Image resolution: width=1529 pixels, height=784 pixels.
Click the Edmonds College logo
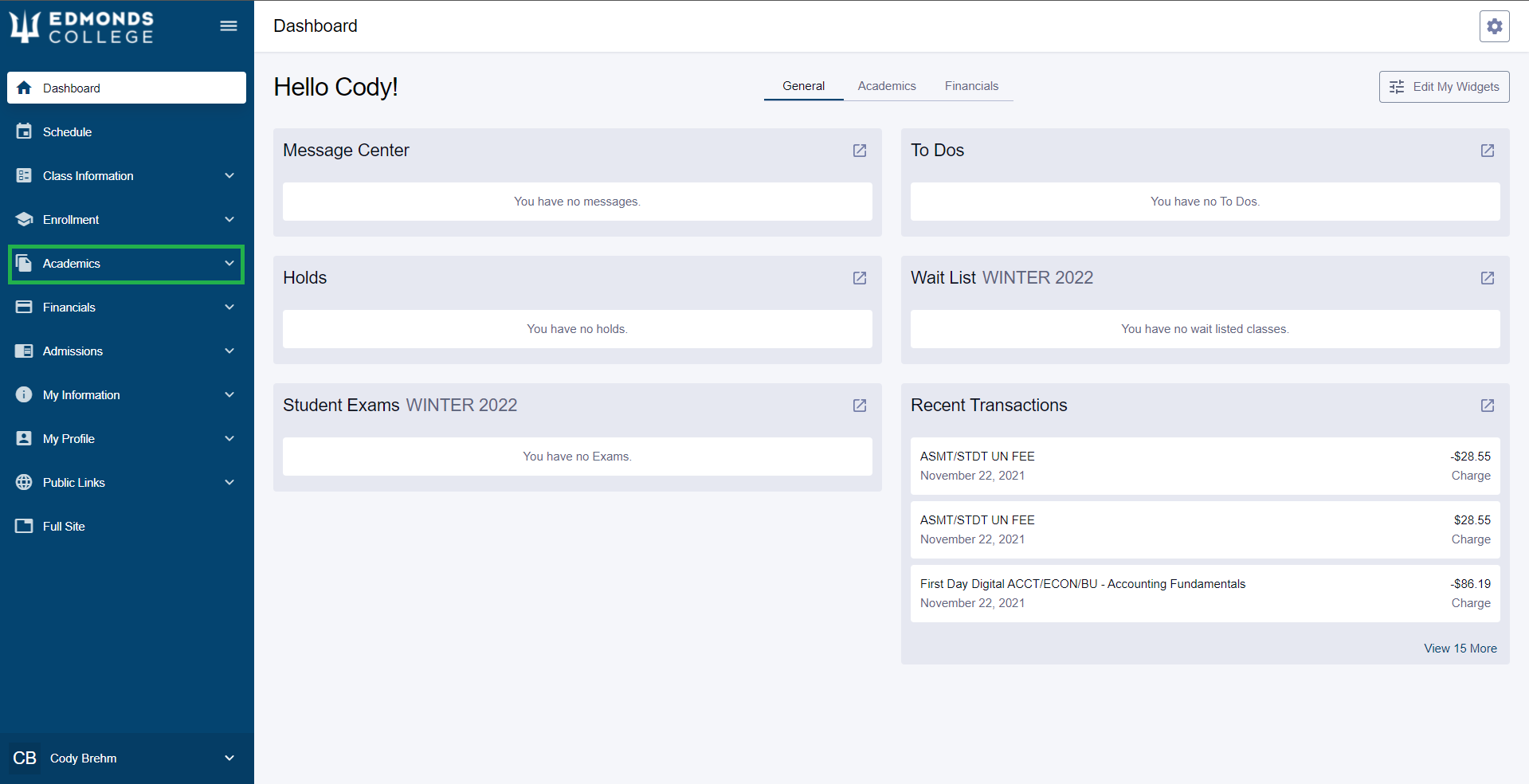[x=81, y=26]
